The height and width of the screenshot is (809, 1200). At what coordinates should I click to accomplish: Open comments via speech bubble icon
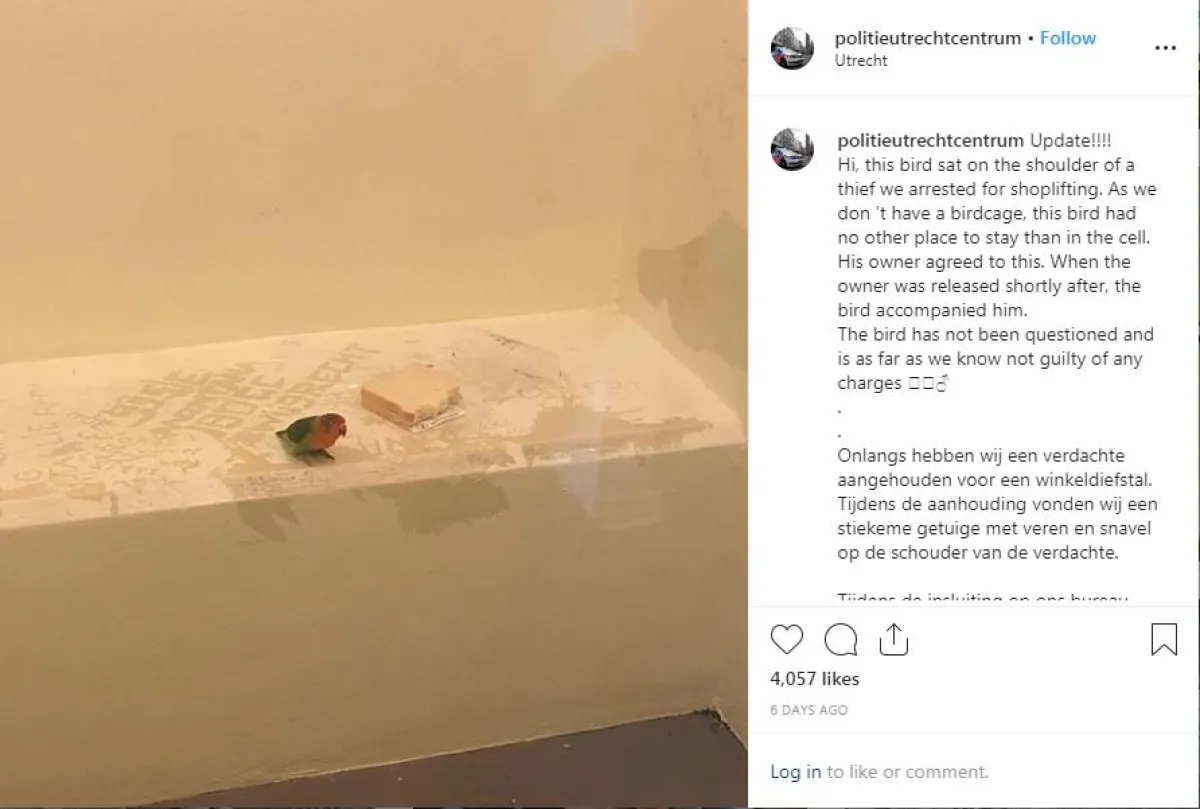(841, 639)
